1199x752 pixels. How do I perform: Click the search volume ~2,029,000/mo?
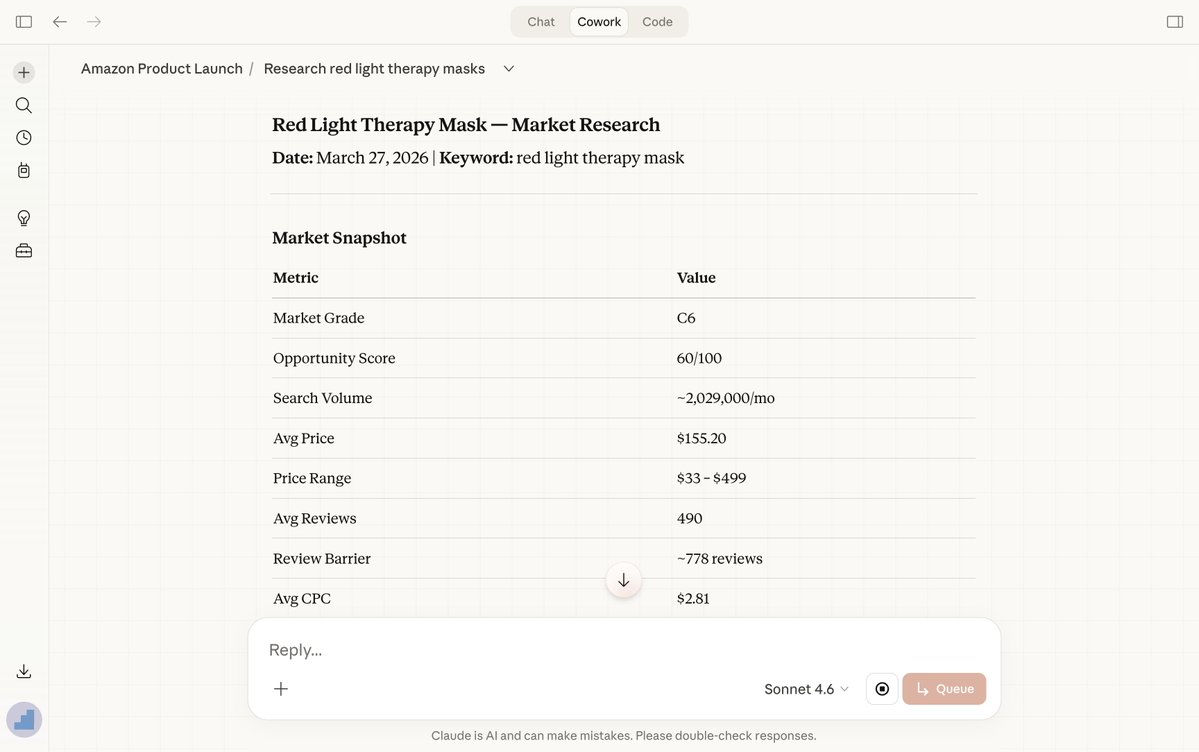(x=726, y=399)
